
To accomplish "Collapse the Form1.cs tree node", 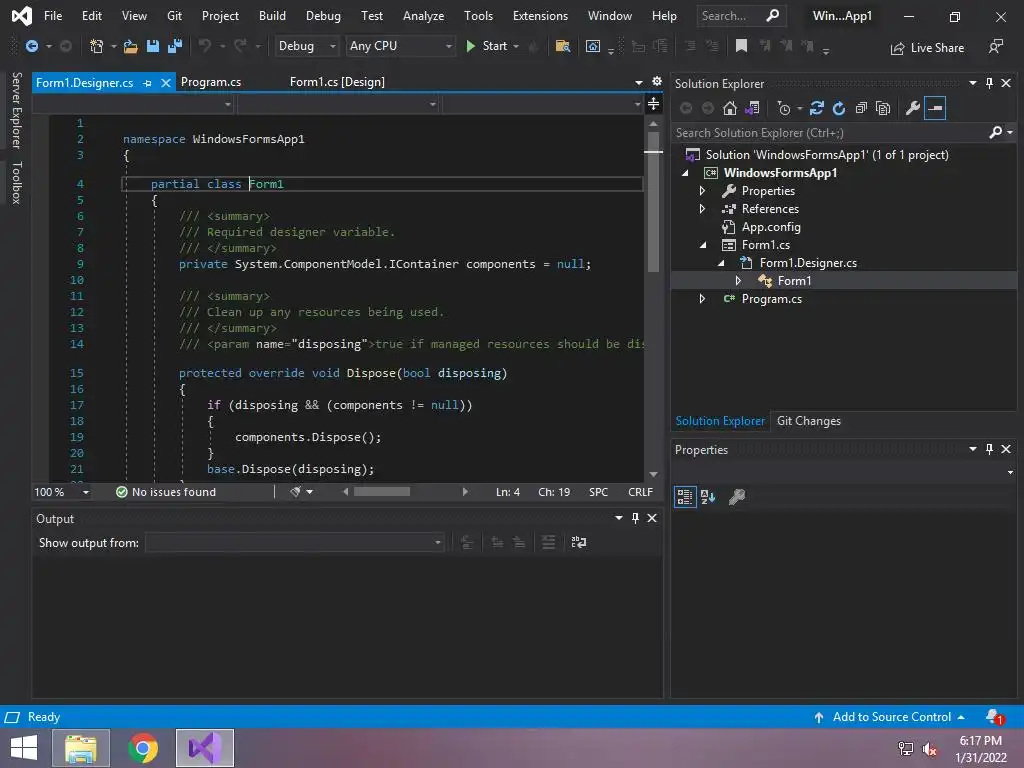I will coord(702,245).
